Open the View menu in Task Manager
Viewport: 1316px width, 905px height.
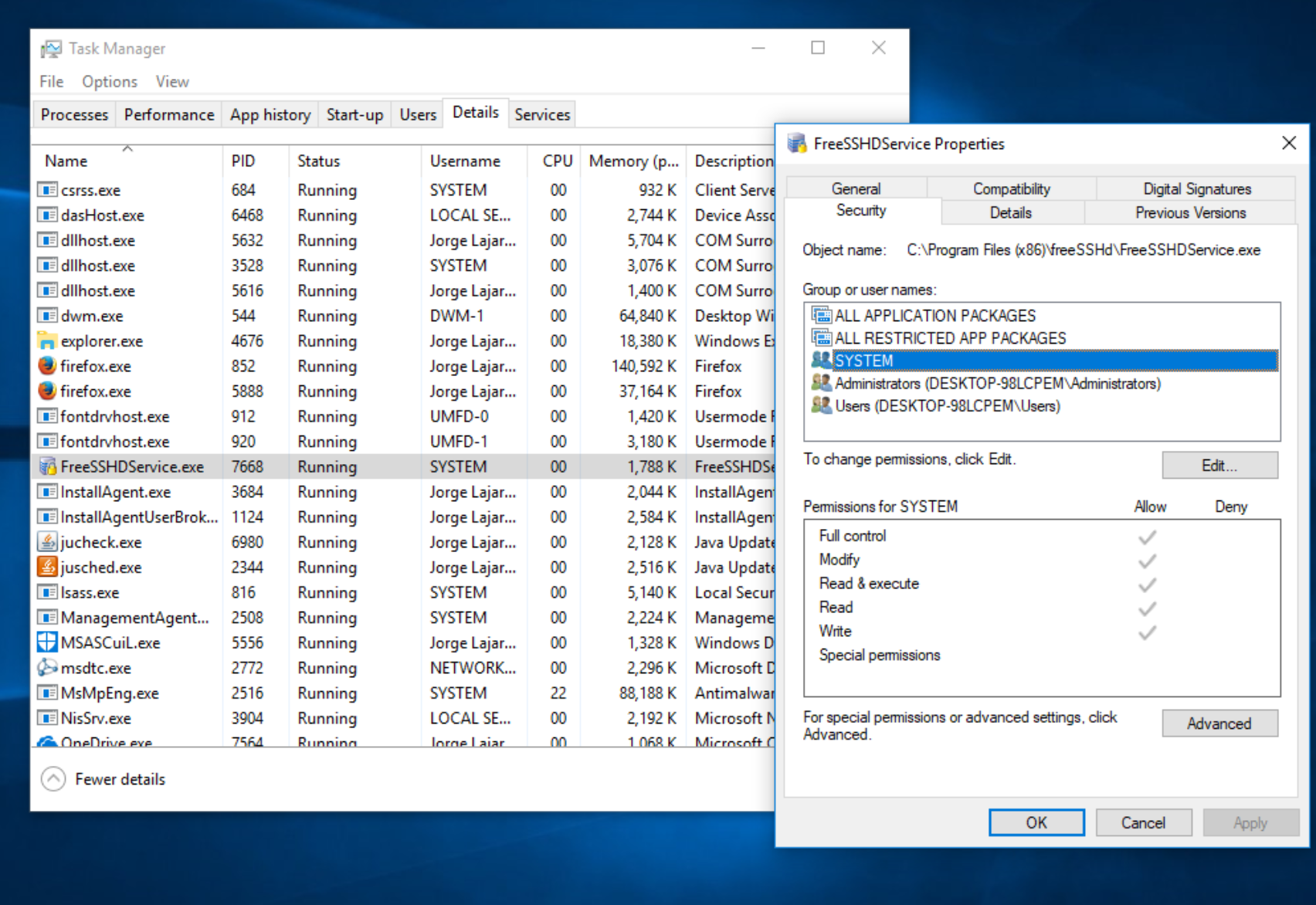point(172,82)
